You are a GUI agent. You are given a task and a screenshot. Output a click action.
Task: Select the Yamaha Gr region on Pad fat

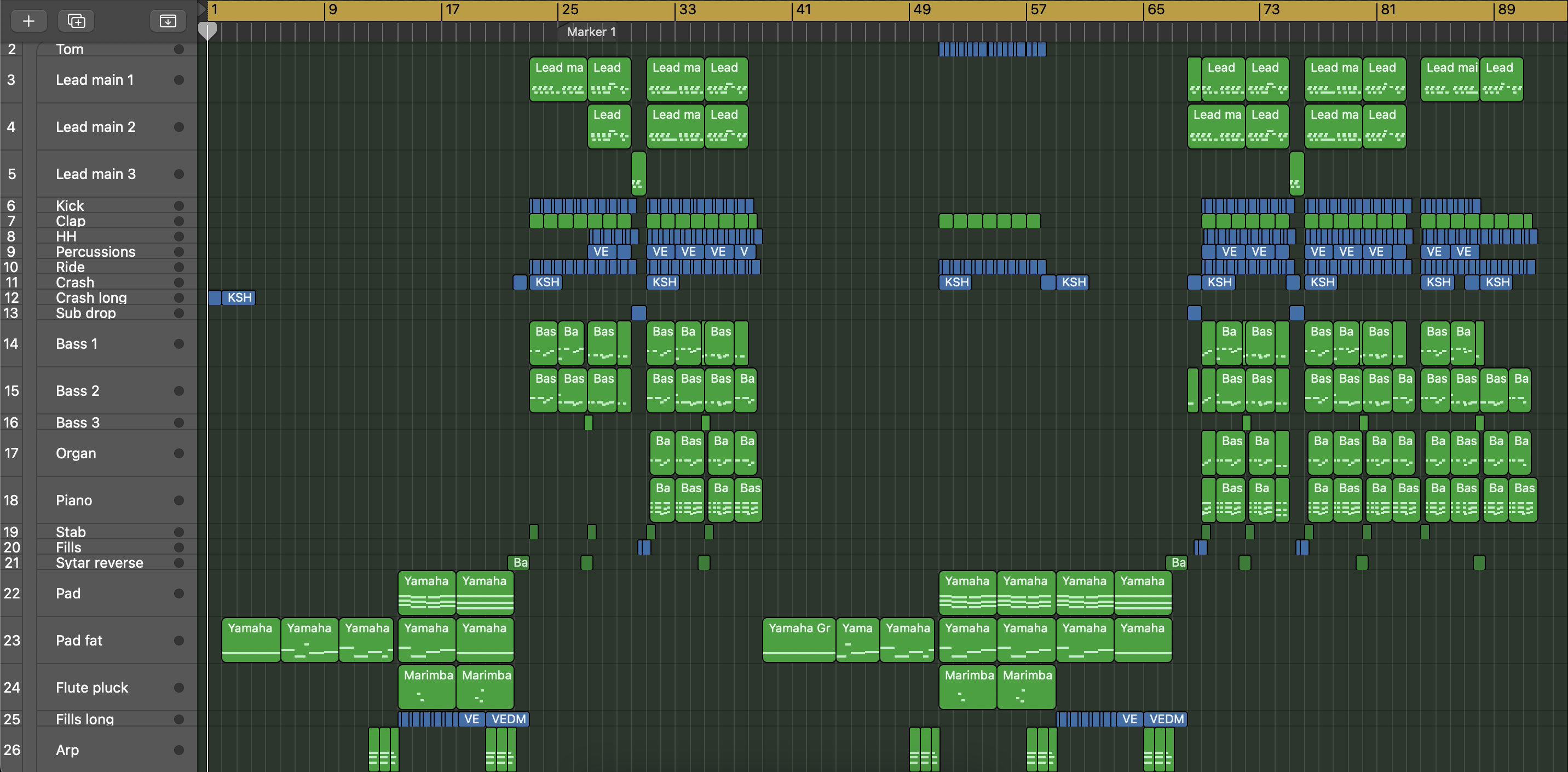click(799, 640)
